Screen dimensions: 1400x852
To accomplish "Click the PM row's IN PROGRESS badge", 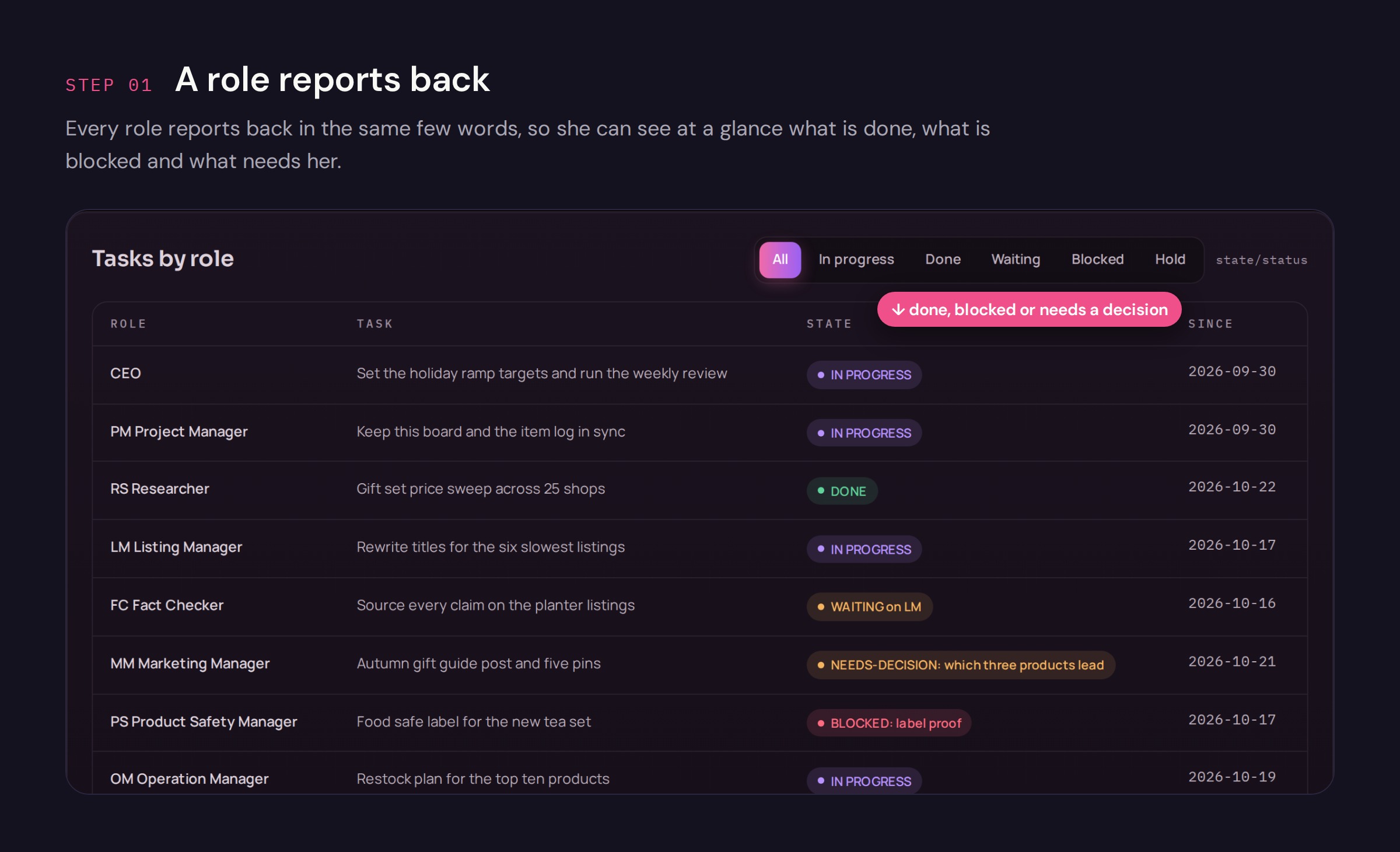I will click(864, 433).
